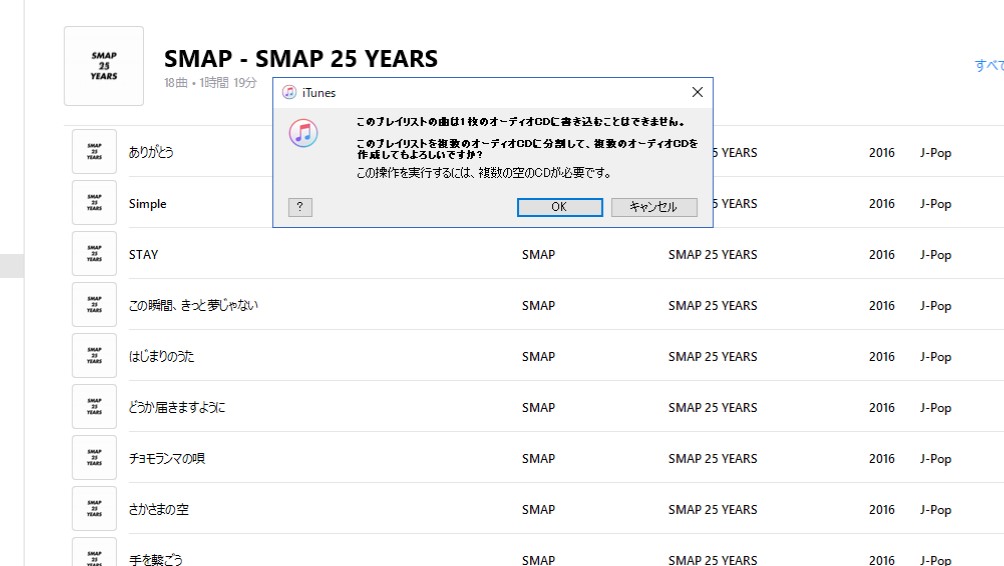Viewport: 1004px width, 566px height.
Task: Select song title はじまりのうた
Action: (x=161, y=357)
